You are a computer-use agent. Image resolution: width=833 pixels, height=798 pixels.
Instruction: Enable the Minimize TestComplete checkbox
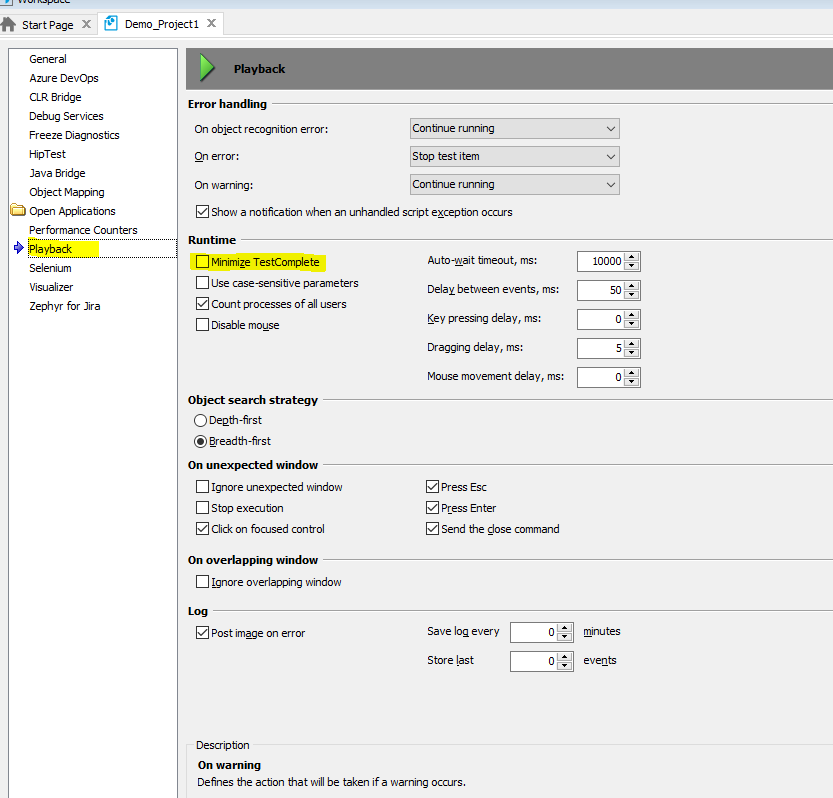203,262
